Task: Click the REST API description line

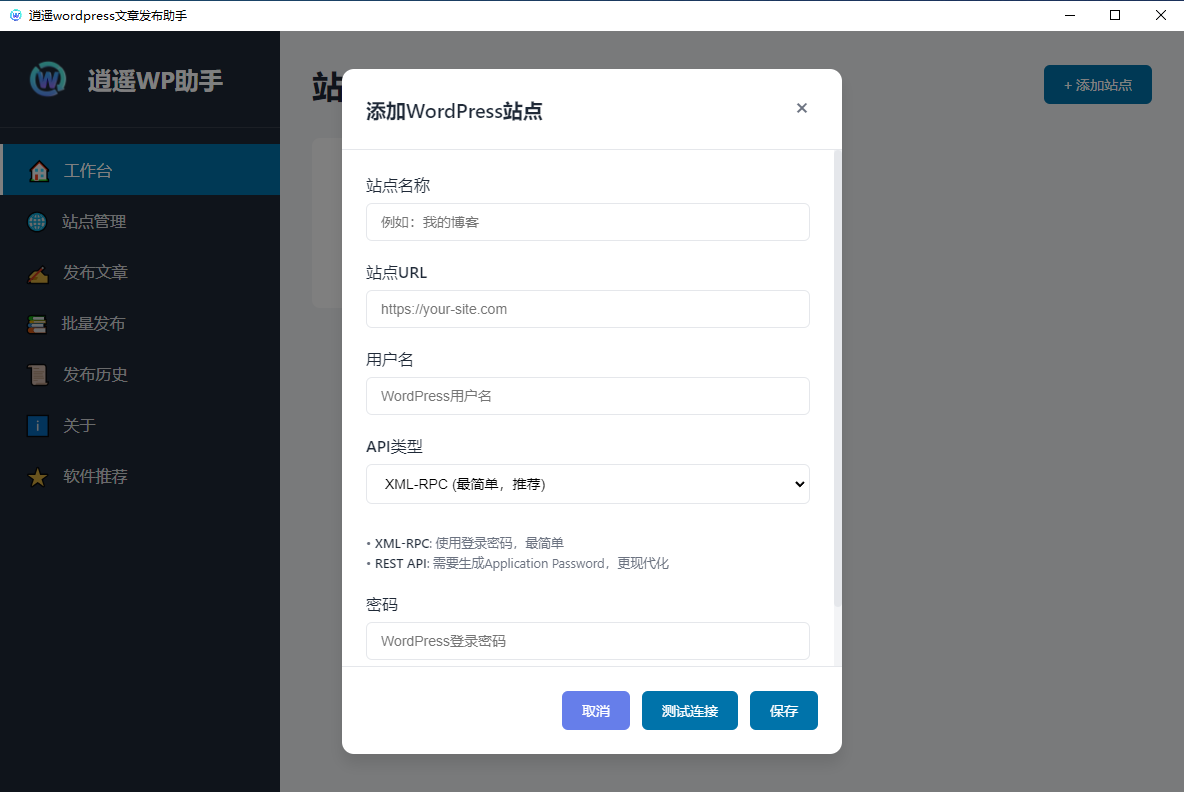Action: pos(518,563)
